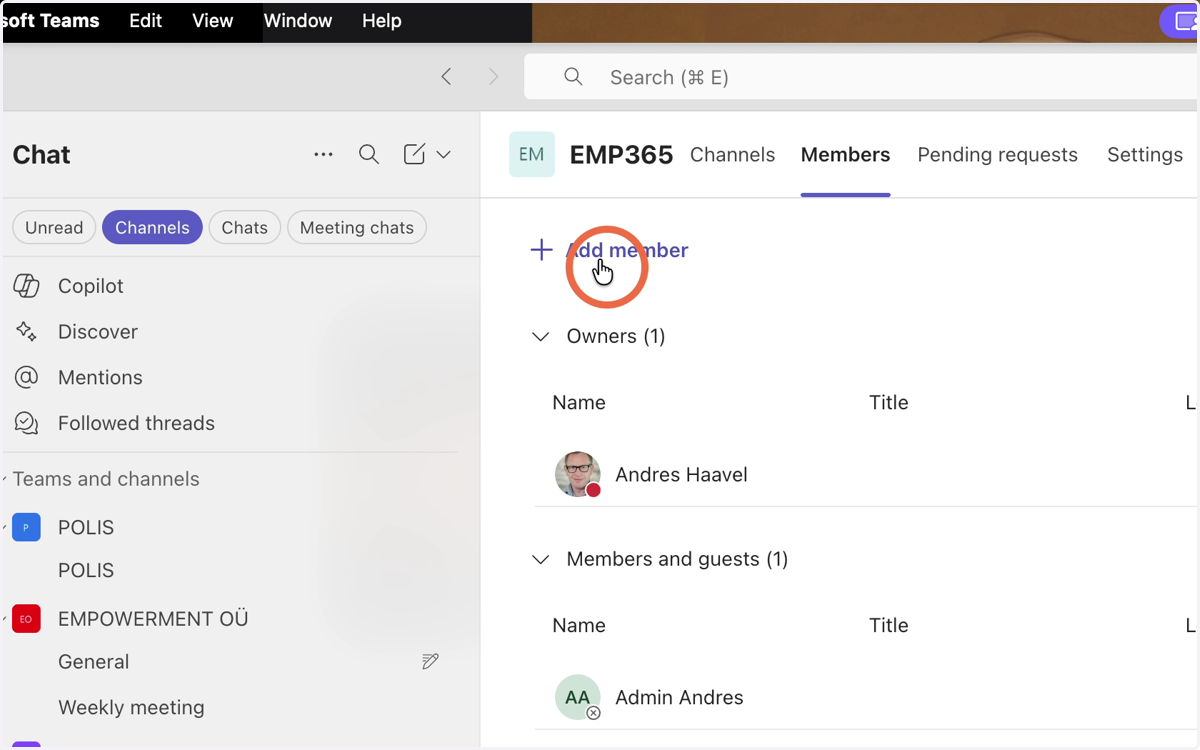This screenshot has height=750, width=1200.
Task: Click the Copilot icon
Action: [26, 286]
